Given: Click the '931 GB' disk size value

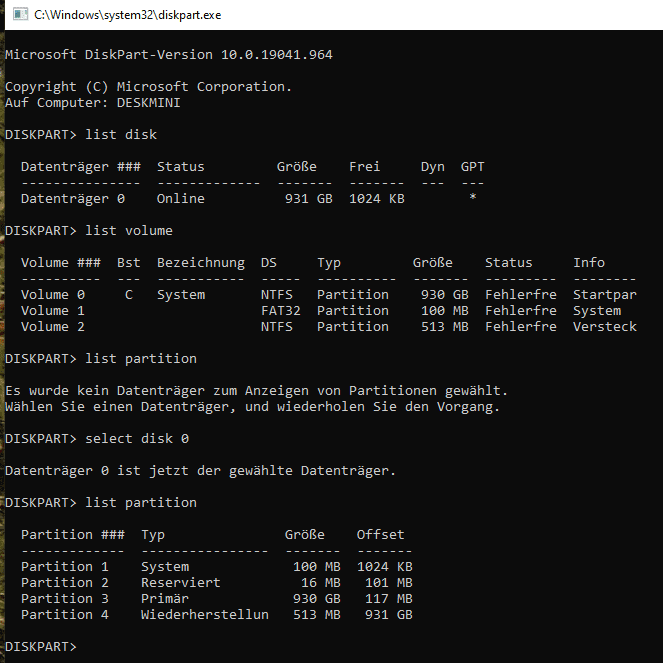Looking at the screenshot, I should (309, 199).
